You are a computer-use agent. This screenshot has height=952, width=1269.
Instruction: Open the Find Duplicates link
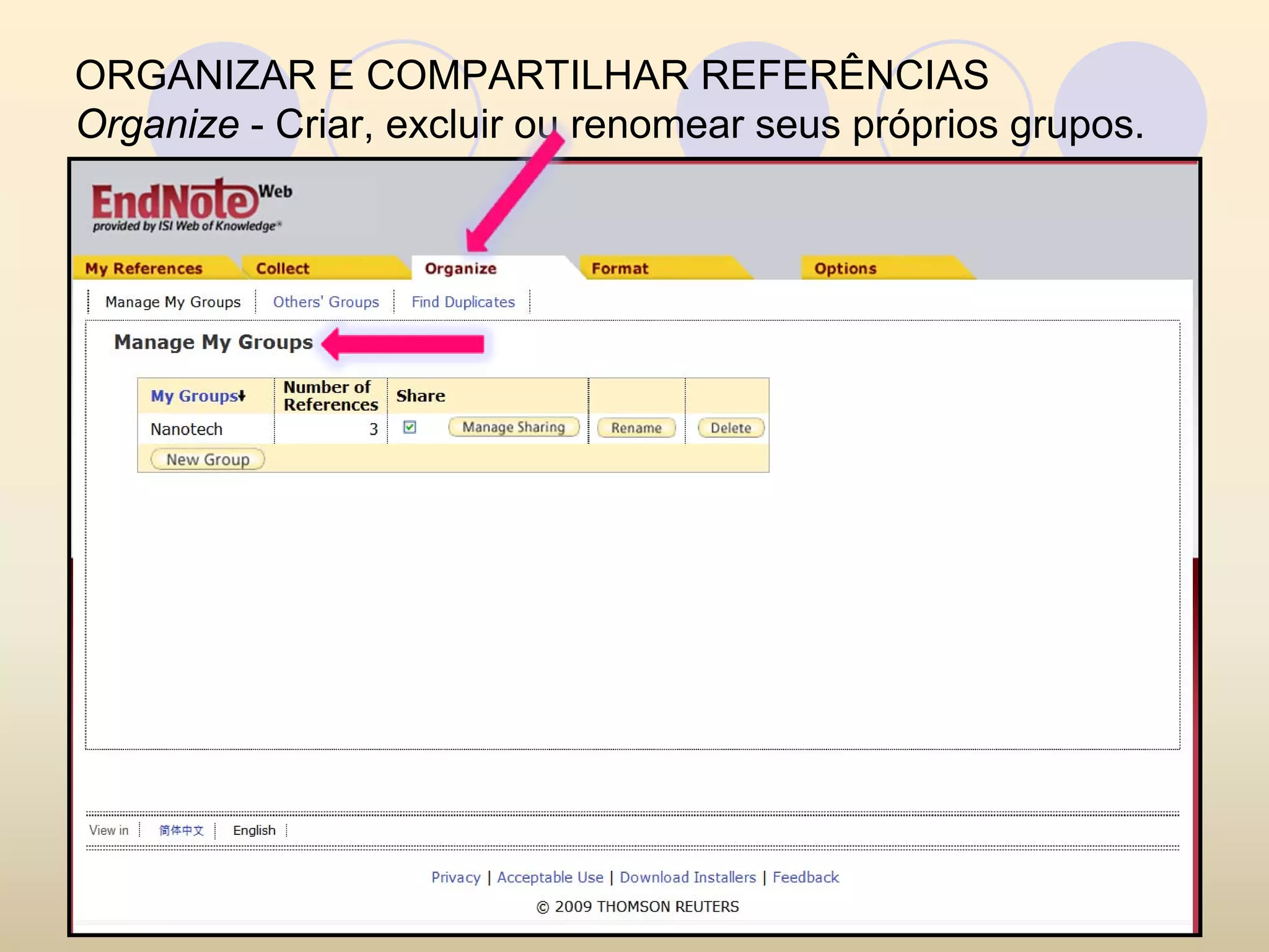pos(463,302)
